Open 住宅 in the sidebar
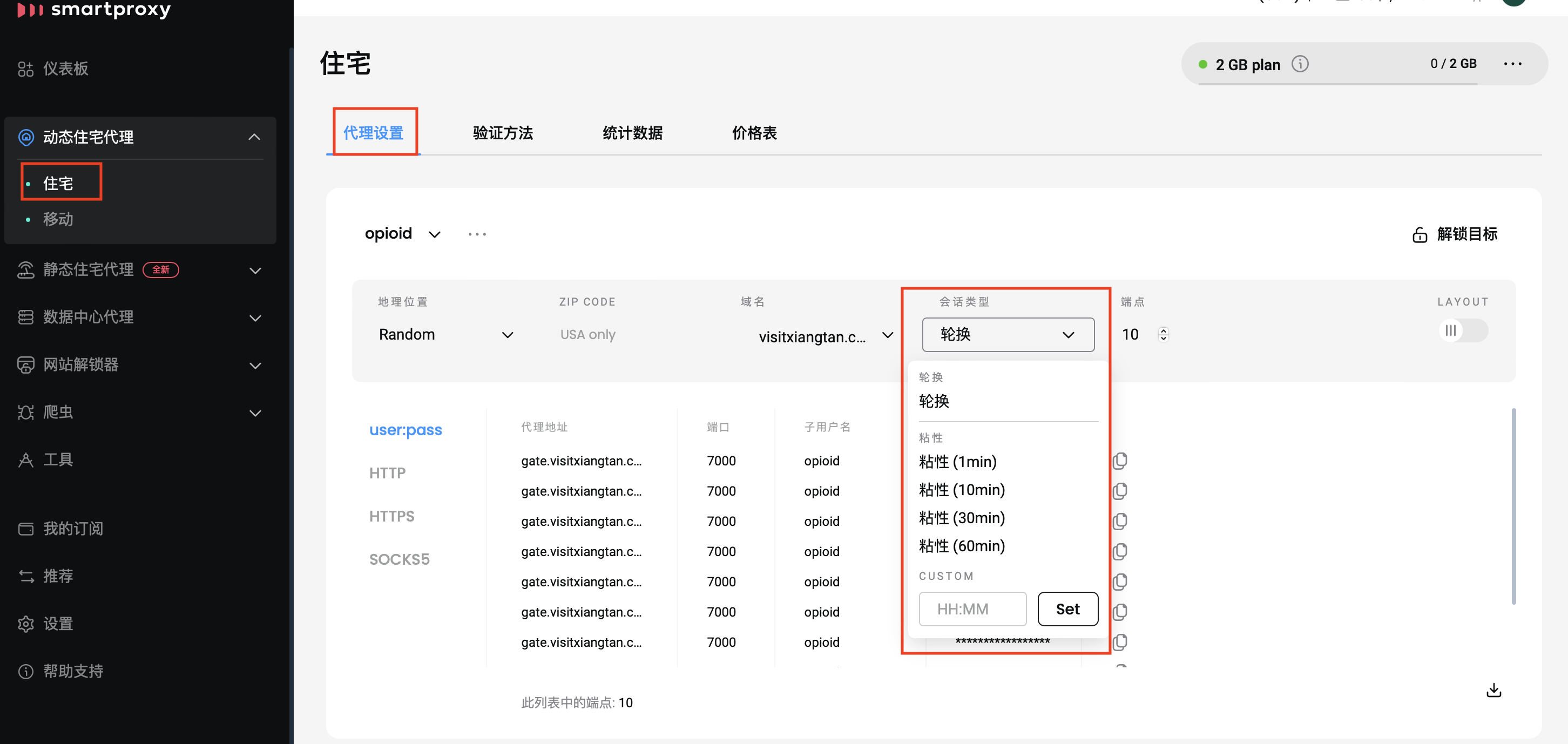The height and width of the screenshot is (744, 1568). [58, 183]
